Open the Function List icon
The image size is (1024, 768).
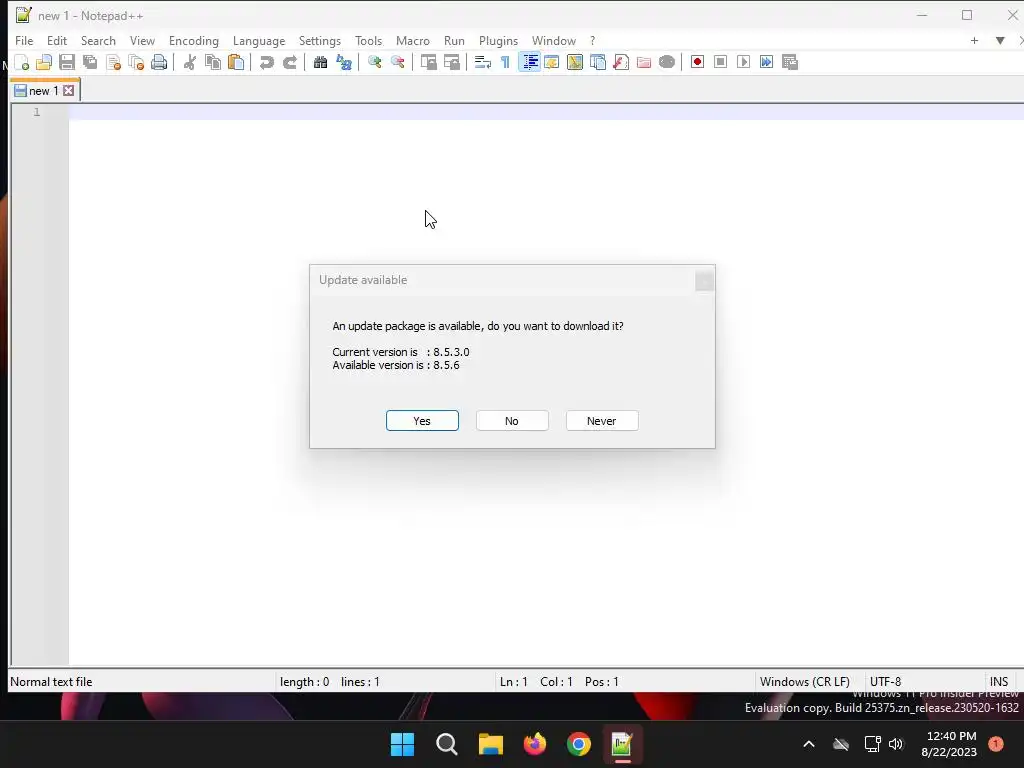coord(620,62)
